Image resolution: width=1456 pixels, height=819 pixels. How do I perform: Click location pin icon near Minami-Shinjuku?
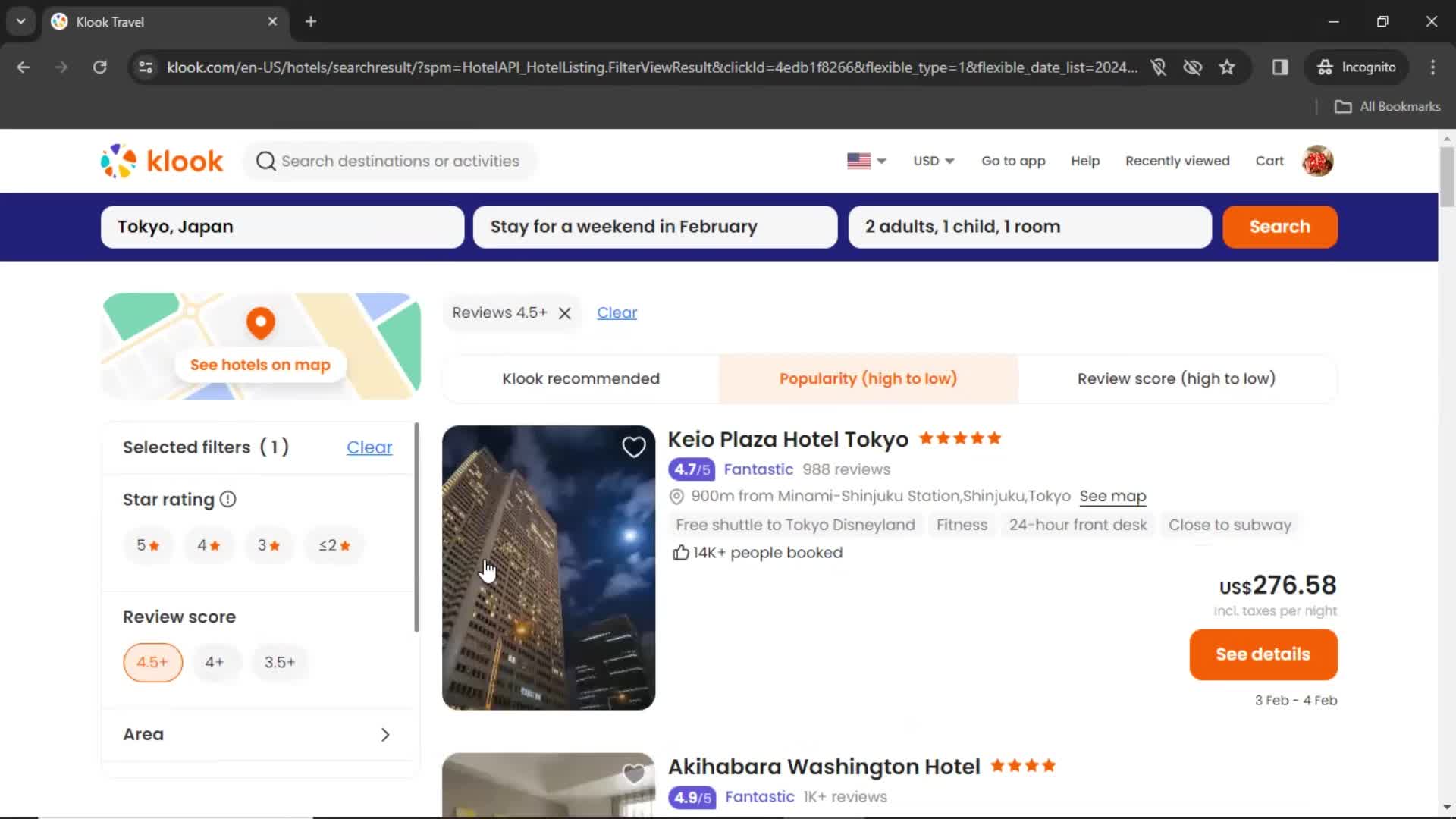point(676,497)
